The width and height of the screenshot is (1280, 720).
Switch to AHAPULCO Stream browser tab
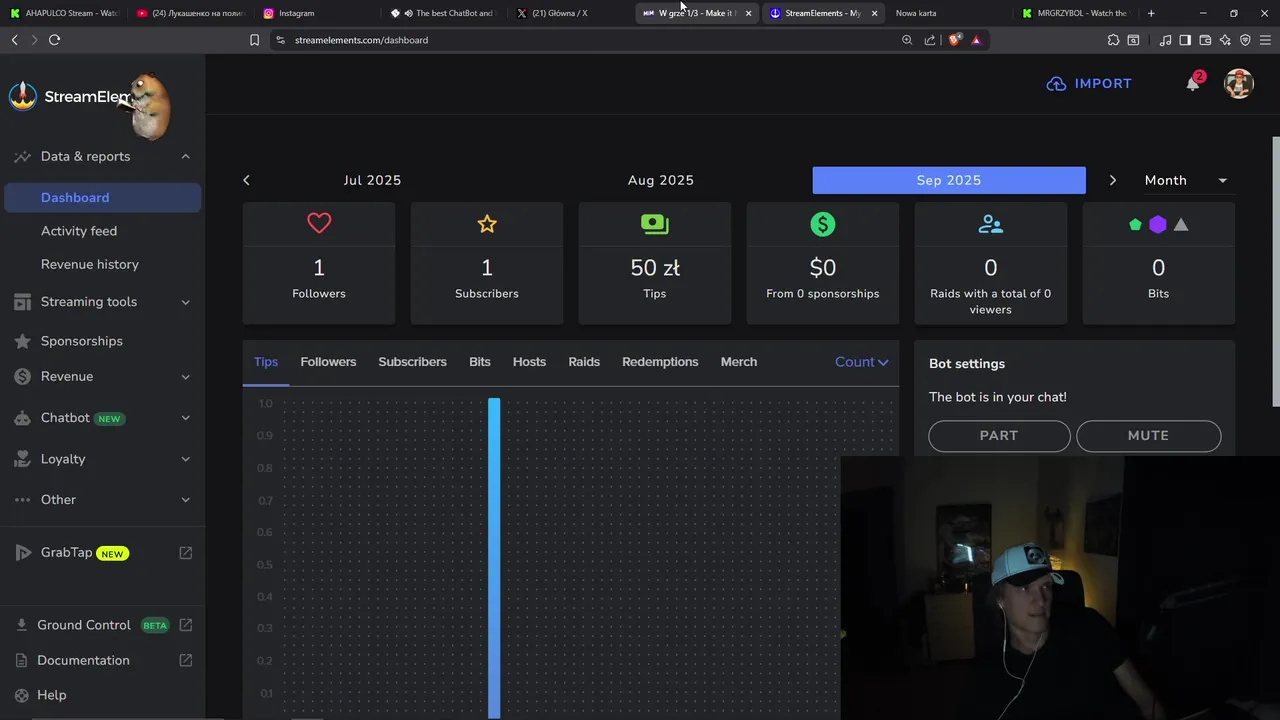[65, 13]
